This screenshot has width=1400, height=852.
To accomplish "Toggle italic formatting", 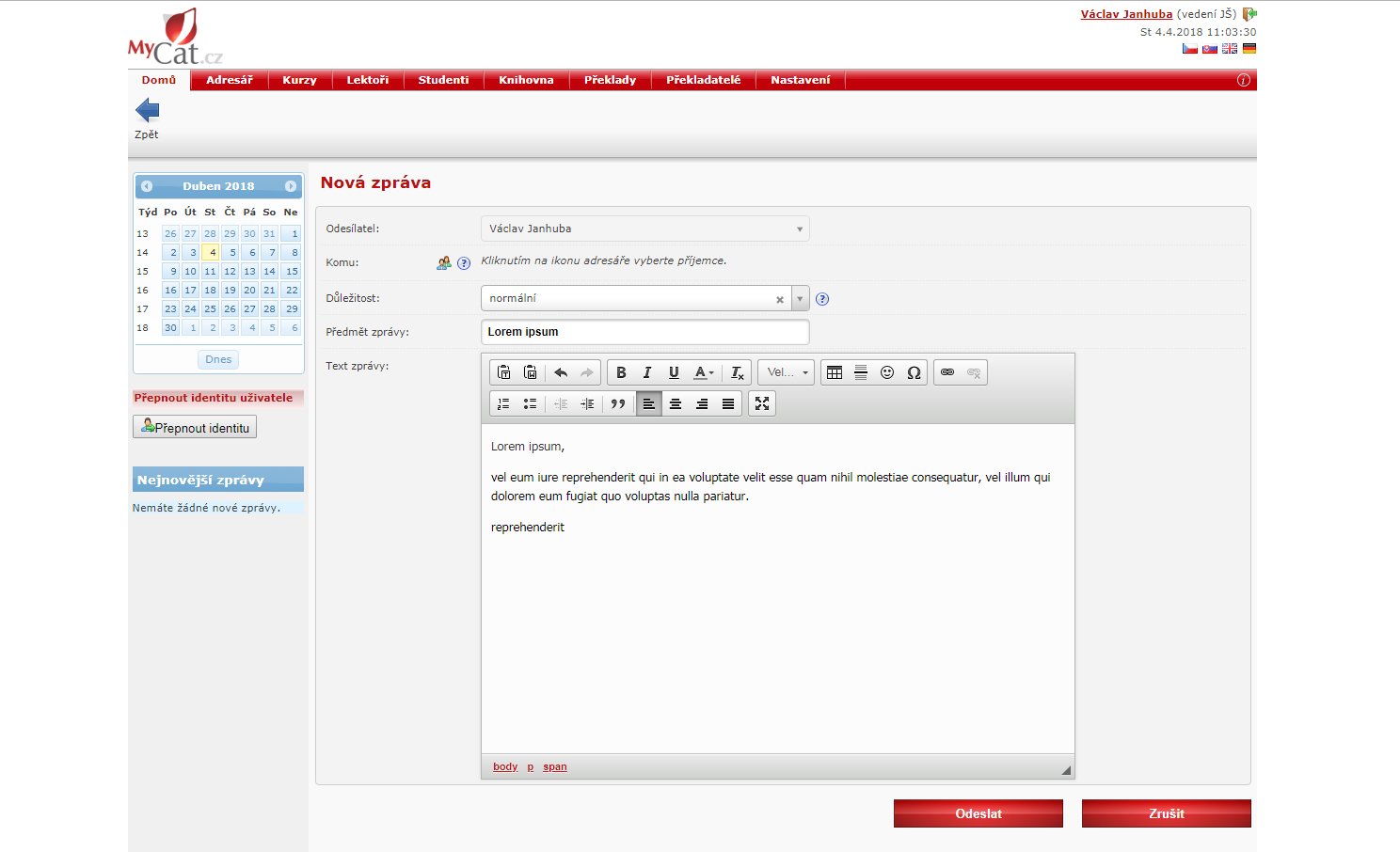I will click(647, 372).
